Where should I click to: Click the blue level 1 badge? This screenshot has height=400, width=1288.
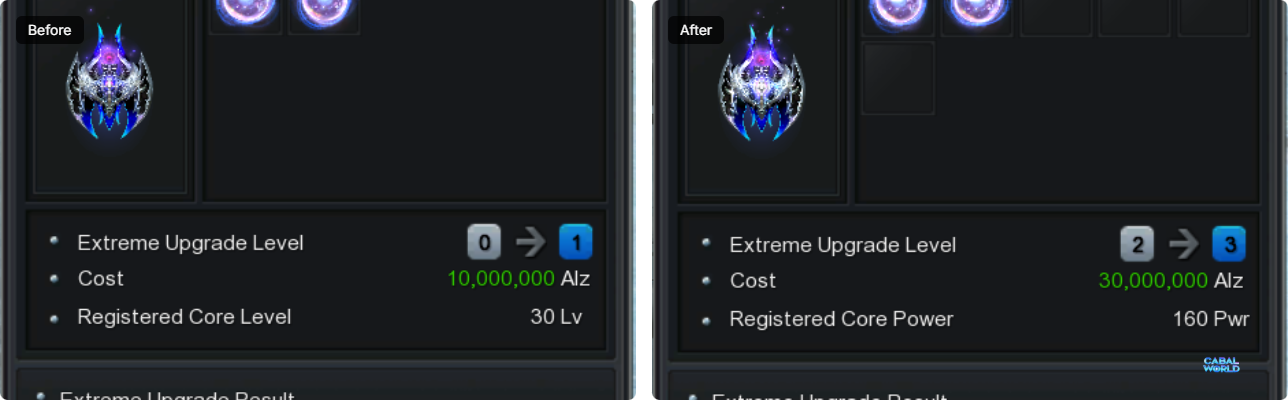tap(576, 242)
